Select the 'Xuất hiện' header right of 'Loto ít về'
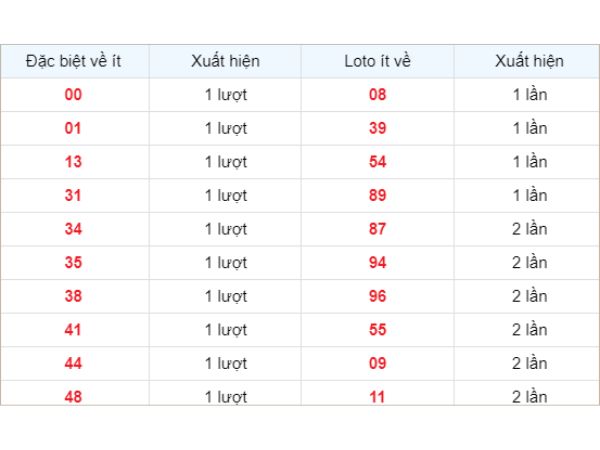Screen dimensions: 600x450 [x=529, y=61]
